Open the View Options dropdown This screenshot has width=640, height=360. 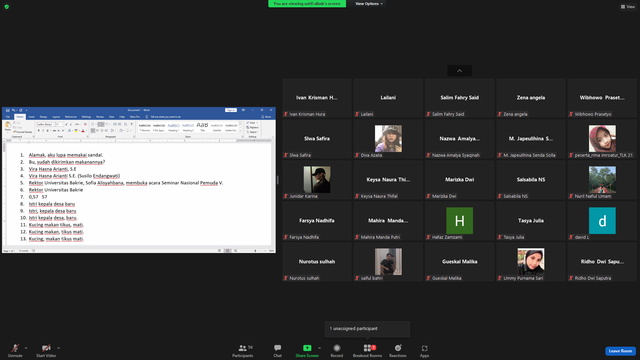369,4
